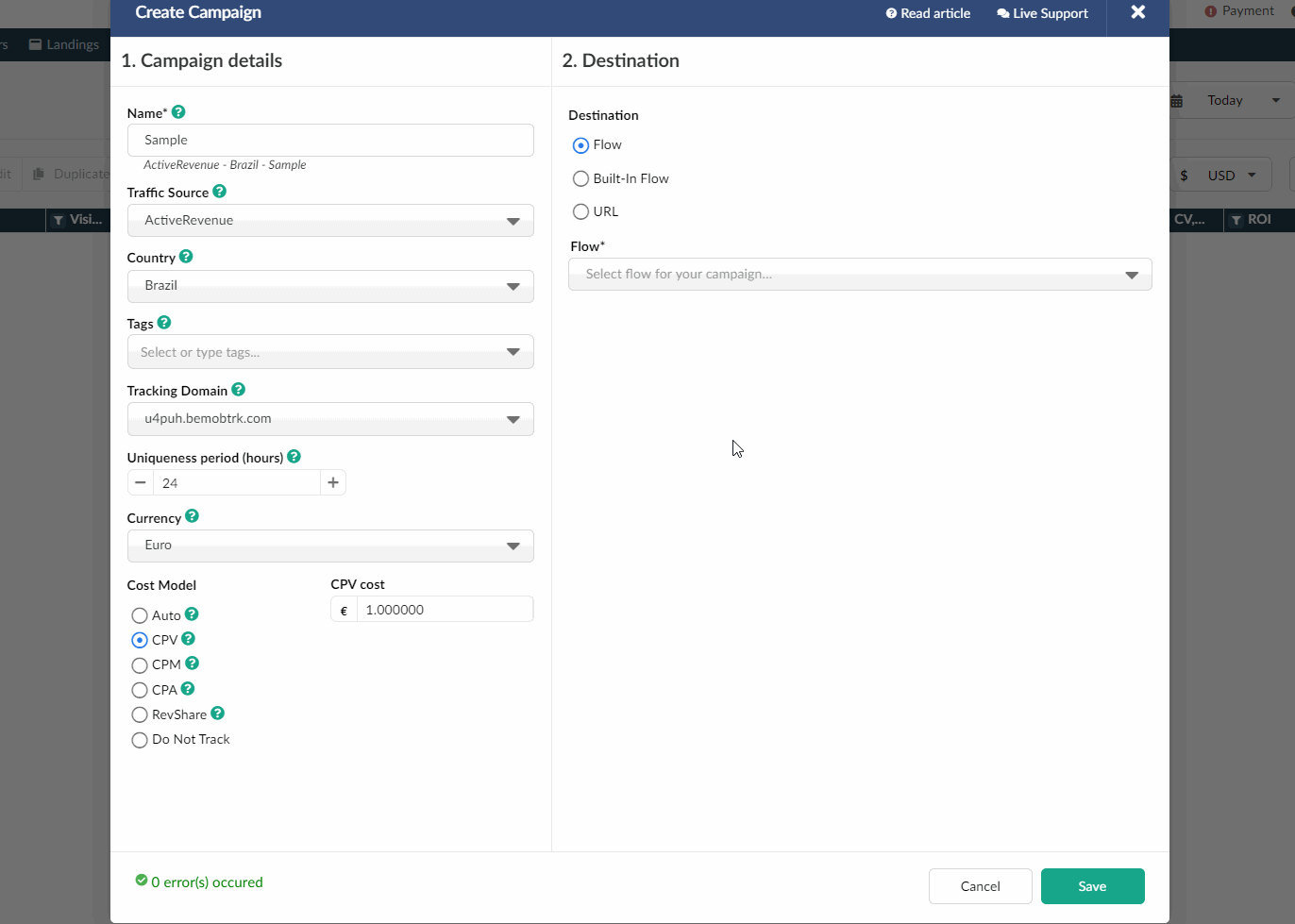Open the Today date range dropdown
1295x924 pixels.
(1243, 100)
